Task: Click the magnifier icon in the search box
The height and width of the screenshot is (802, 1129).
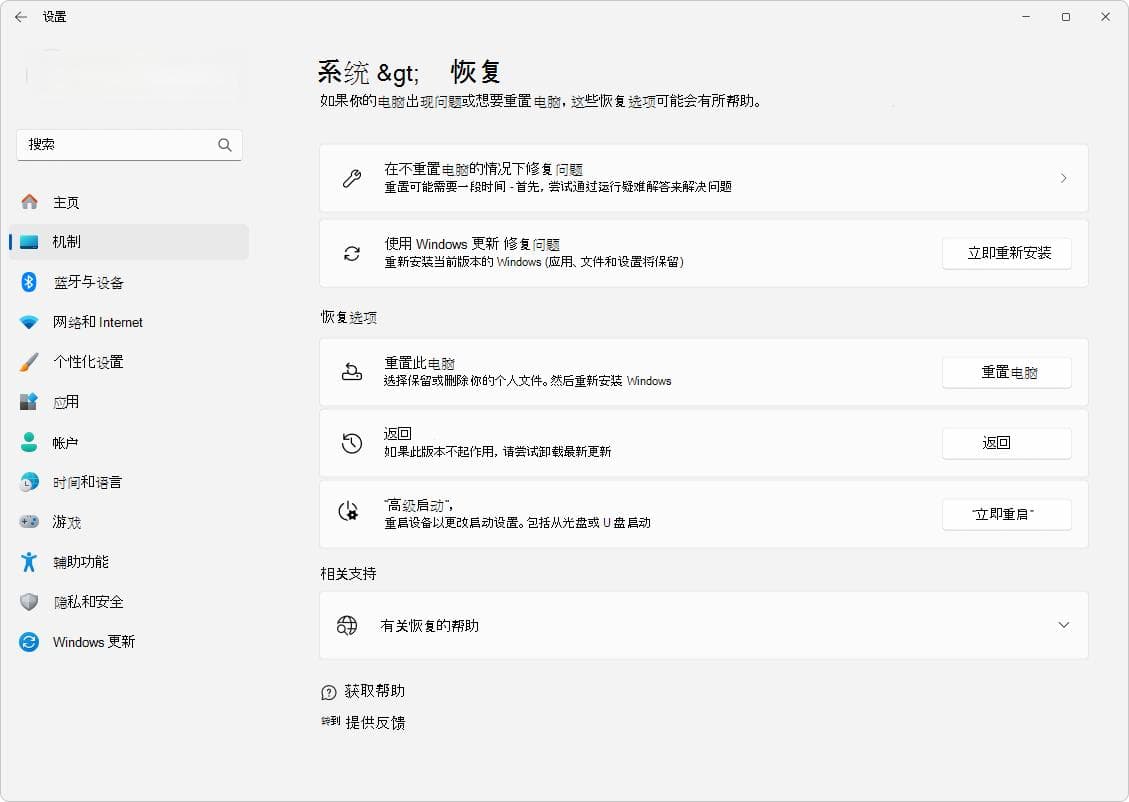Action: (x=225, y=145)
